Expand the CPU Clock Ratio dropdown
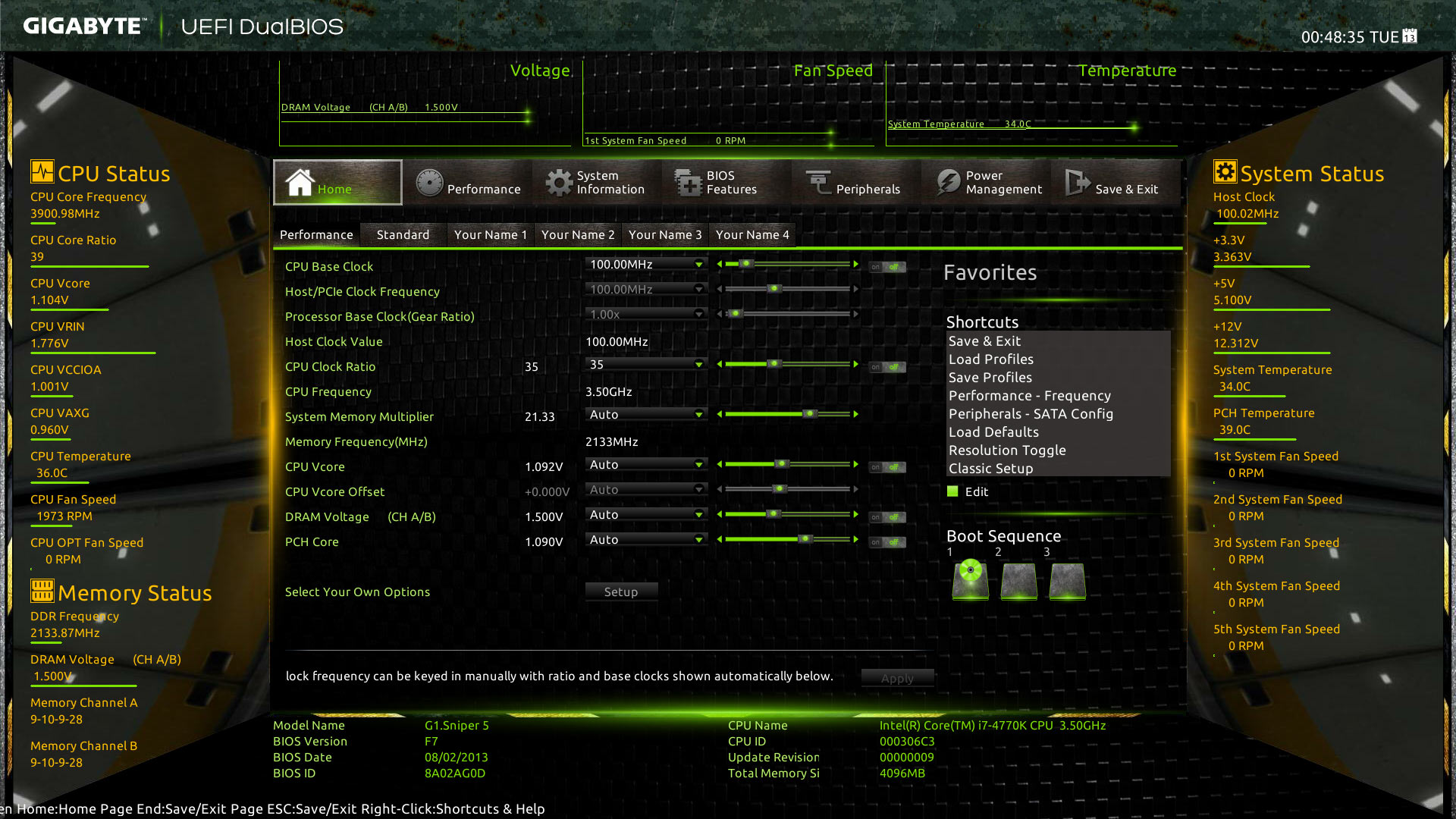The width and height of the screenshot is (1456, 819). point(646,365)
